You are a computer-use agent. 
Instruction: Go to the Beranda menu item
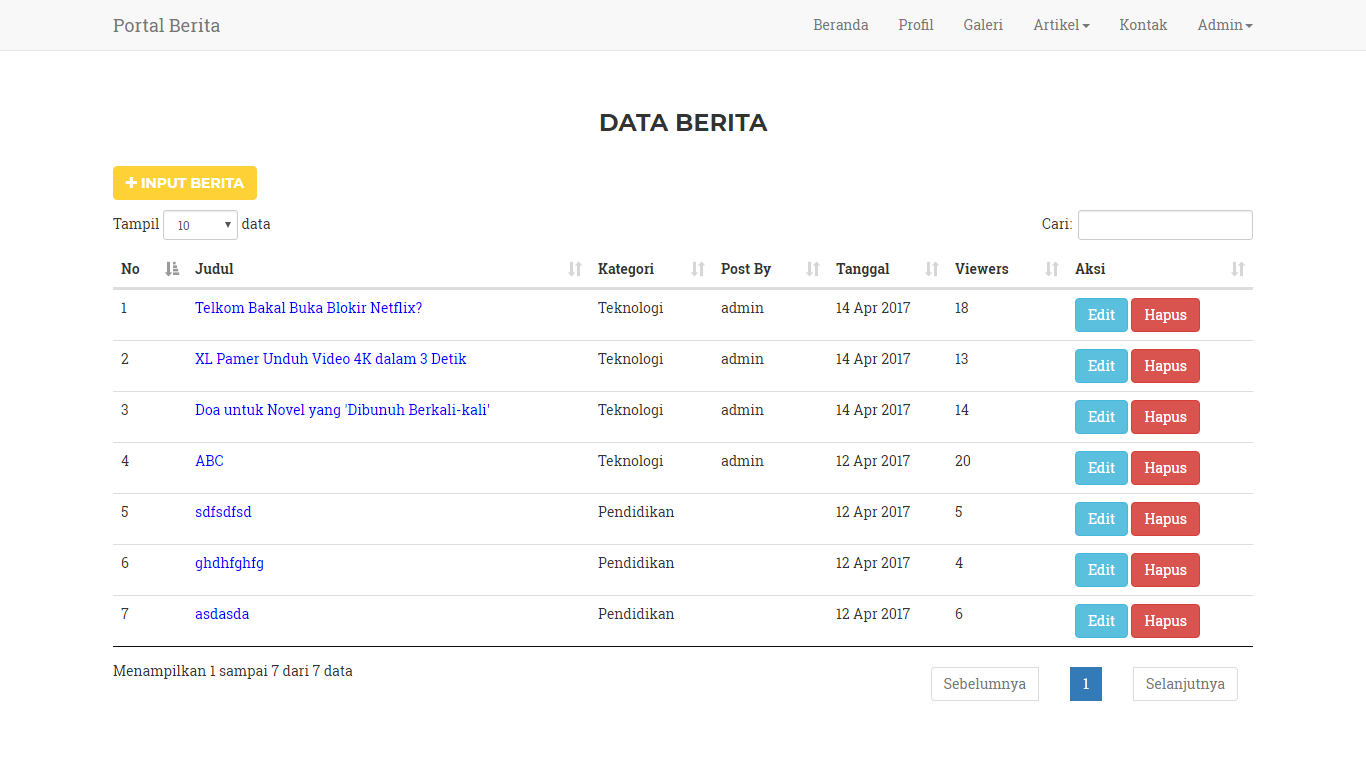(840, 25)
